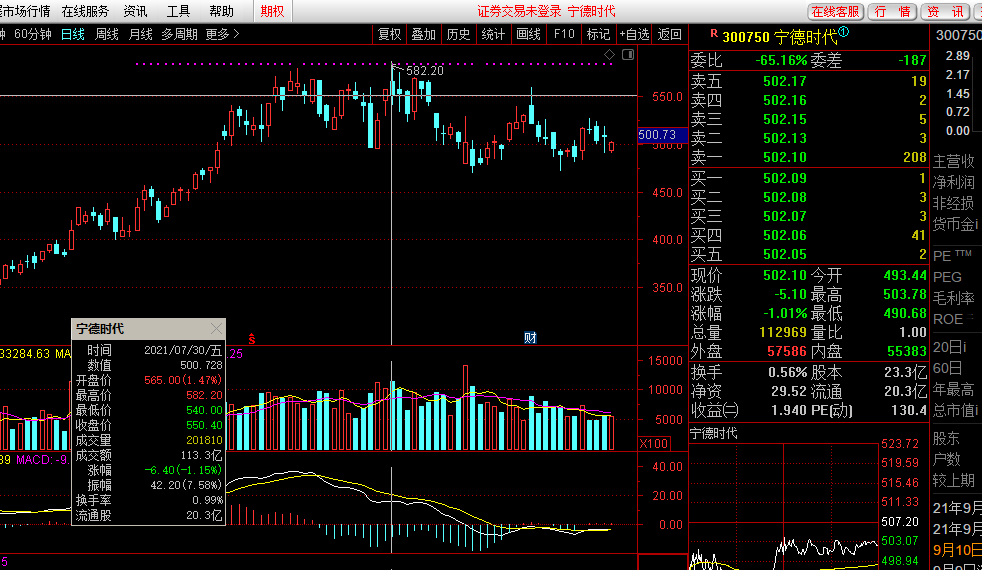
Task: Click the 统计 statistics button
Action: [494, 34]
